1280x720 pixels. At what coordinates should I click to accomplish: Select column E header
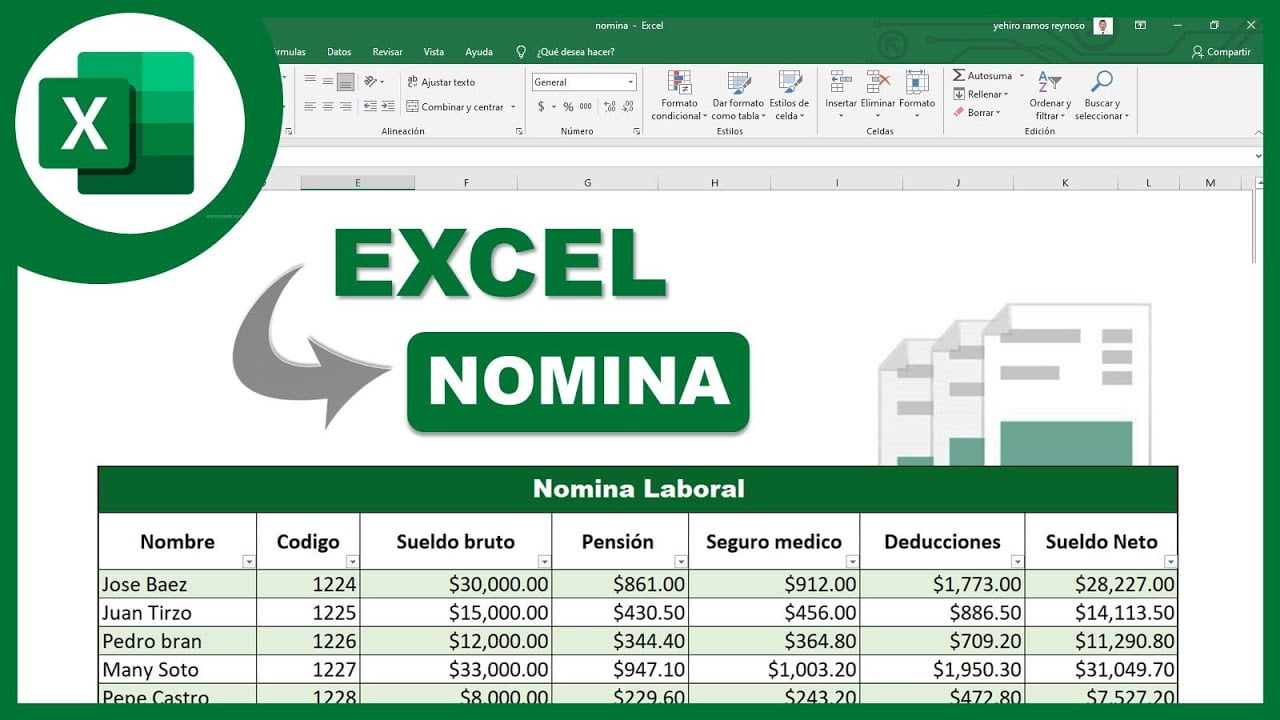pyautogui.click(x=357, y=183)
